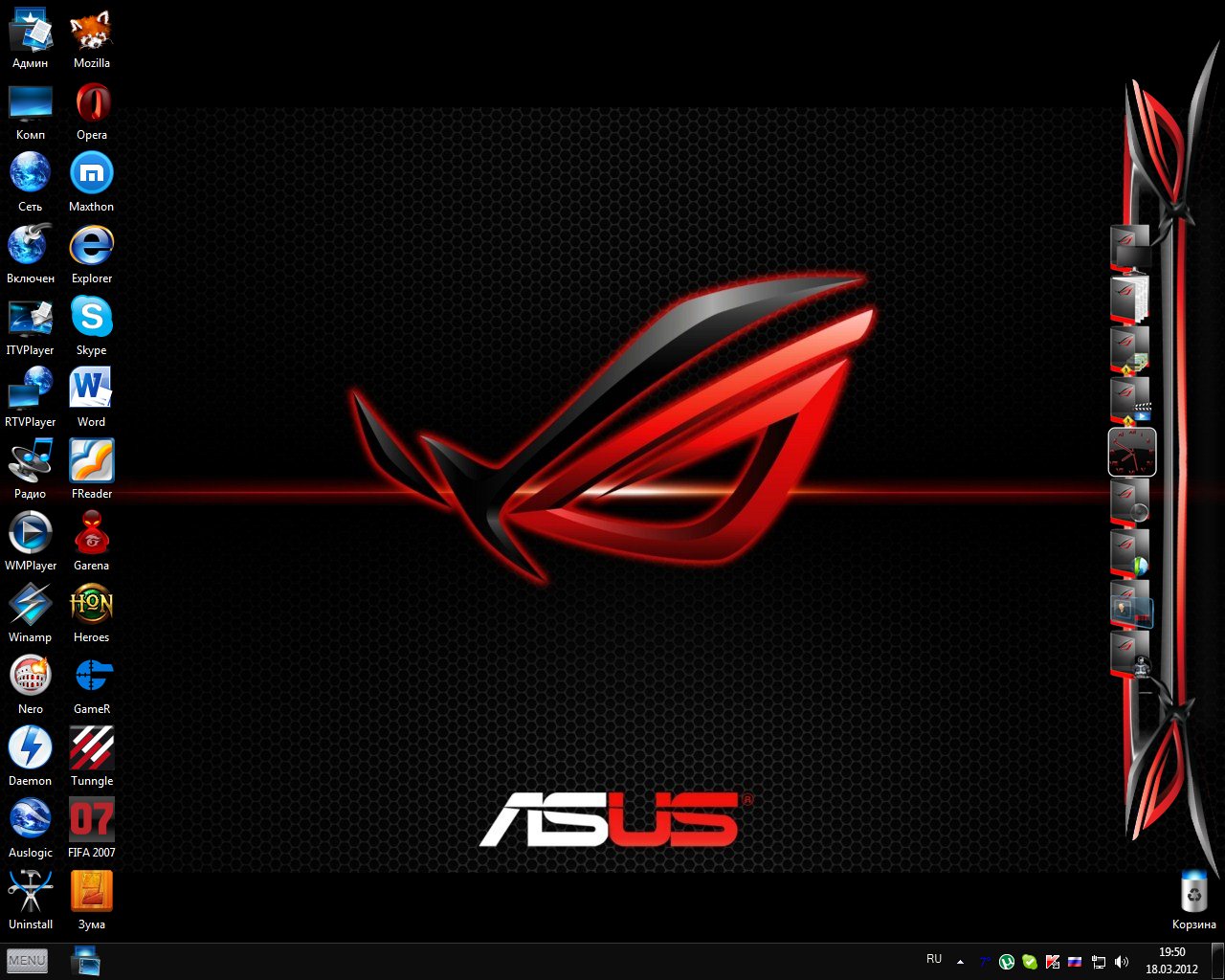Image resolution: width=1225 pixels, height=980 pixels.
Task: Click the 7° weather tray icon
Action: [985, 962]
